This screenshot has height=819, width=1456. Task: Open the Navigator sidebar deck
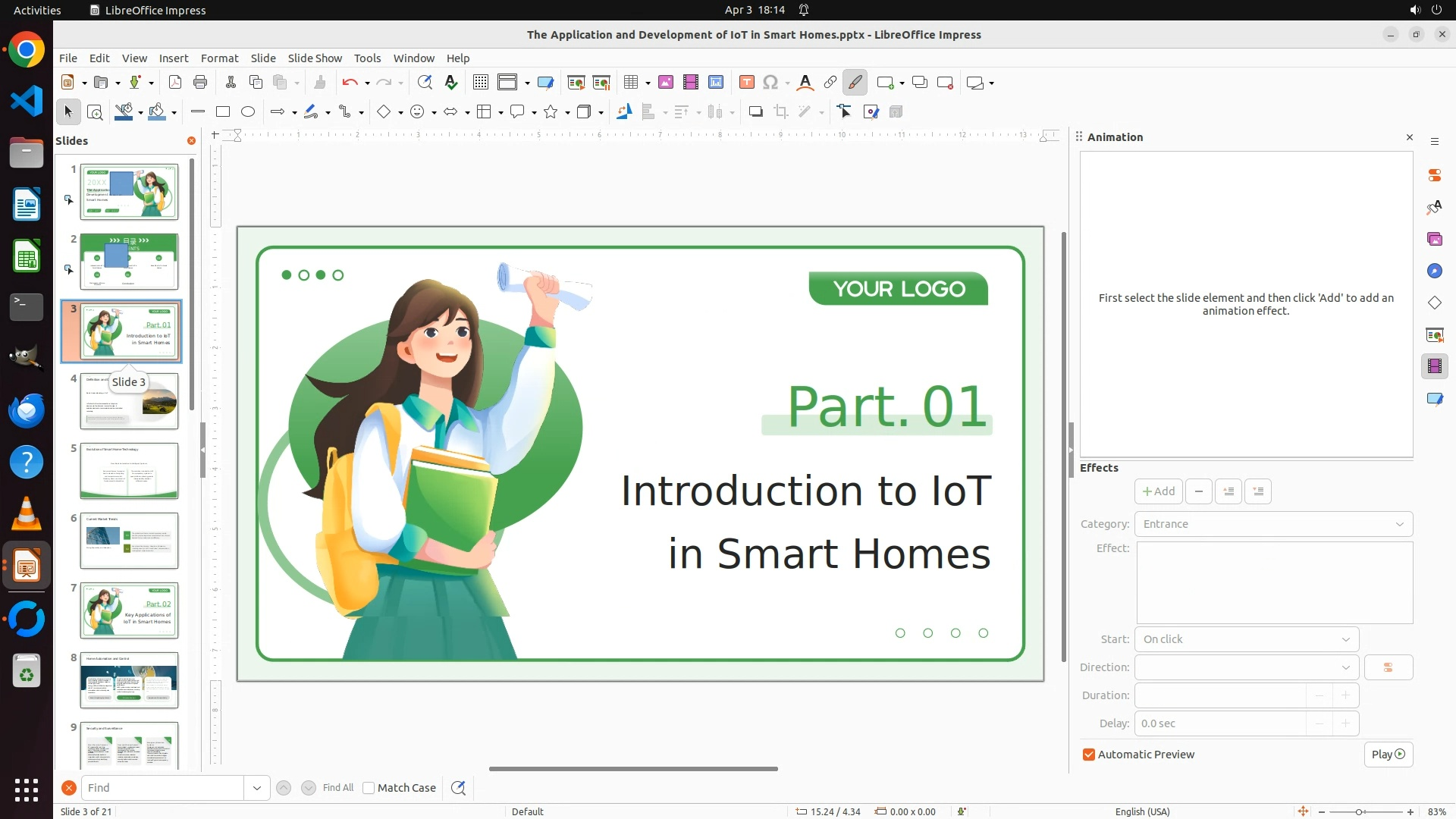1434,271
